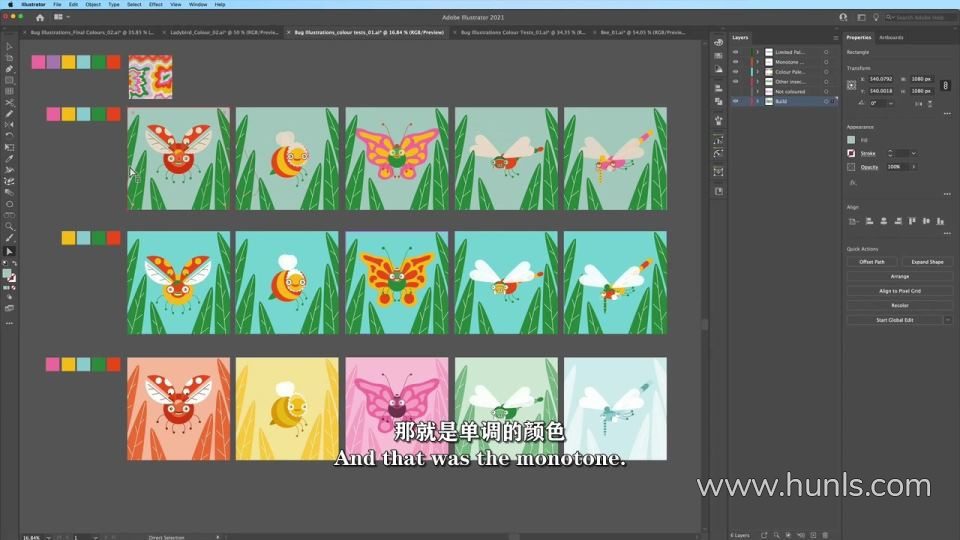This screenshot has height=540, width=960.
Task: Open the Layers panel options menu
Action: pyautogui.click(x=836, y=38)
